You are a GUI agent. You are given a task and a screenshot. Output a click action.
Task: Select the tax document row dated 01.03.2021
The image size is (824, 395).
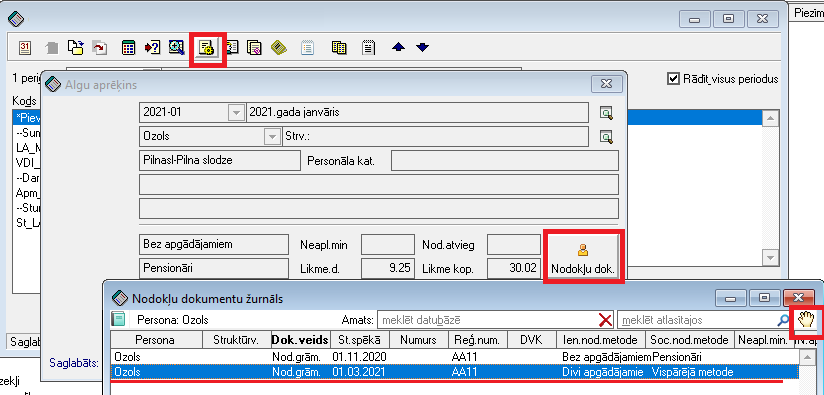454,372
